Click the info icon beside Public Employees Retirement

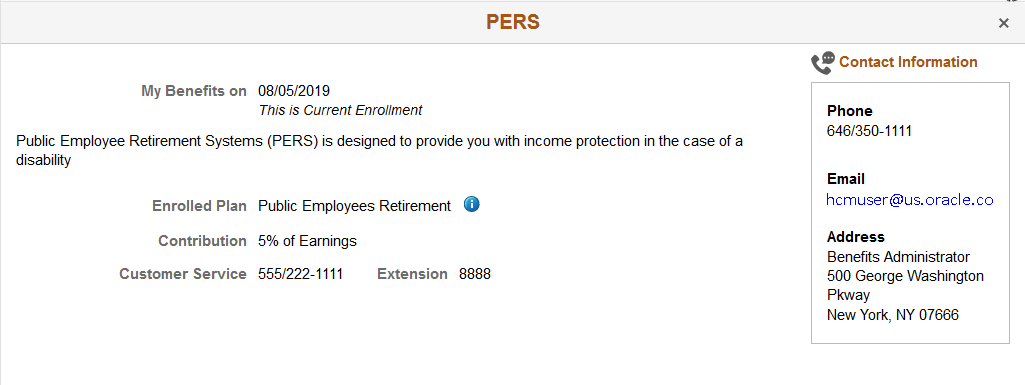point(471,205)
